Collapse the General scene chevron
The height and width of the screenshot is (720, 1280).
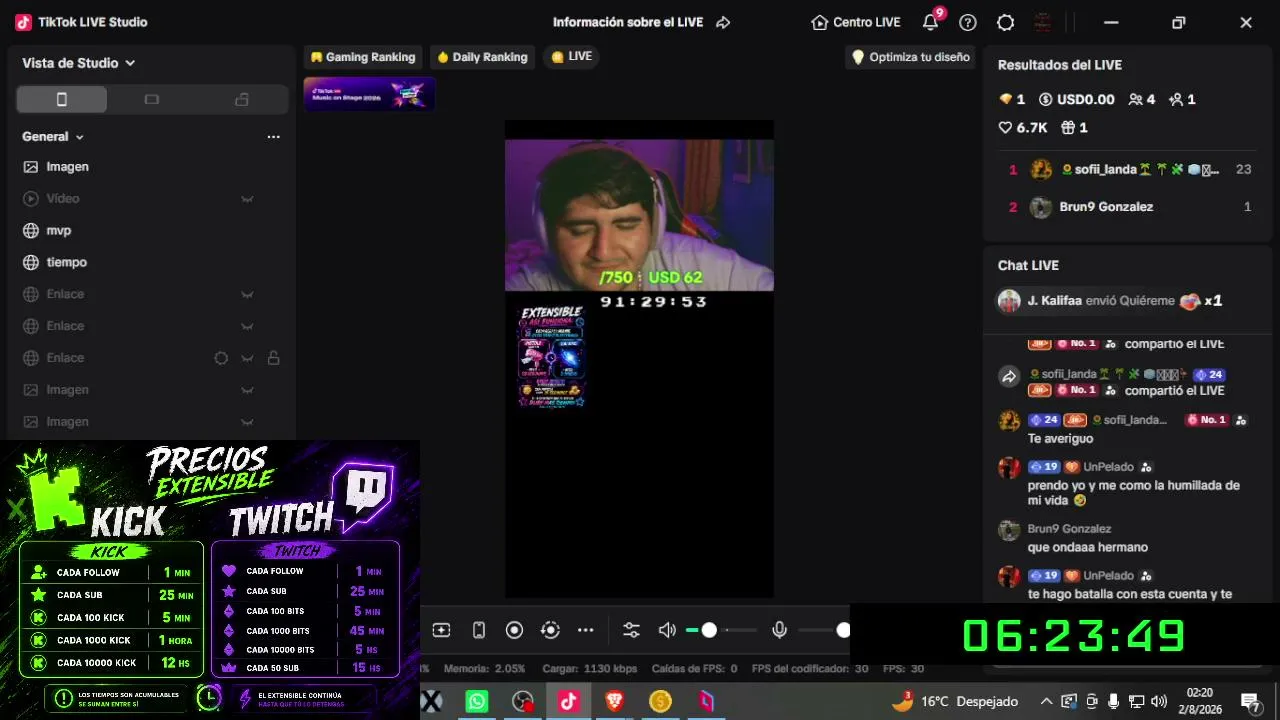point(80,137)
